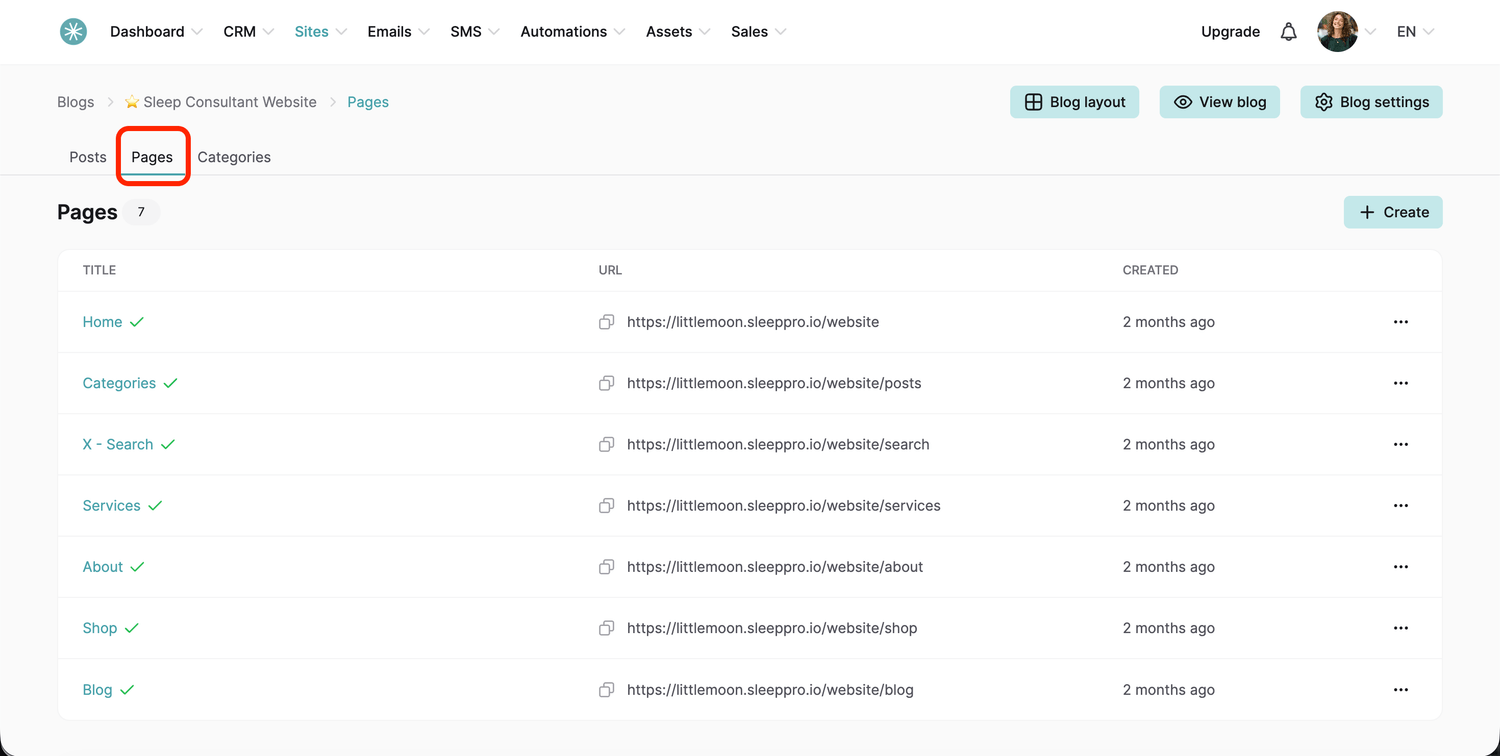Click the Upgrade link
Screen dimensions: 1500x756
[1230, 32]
